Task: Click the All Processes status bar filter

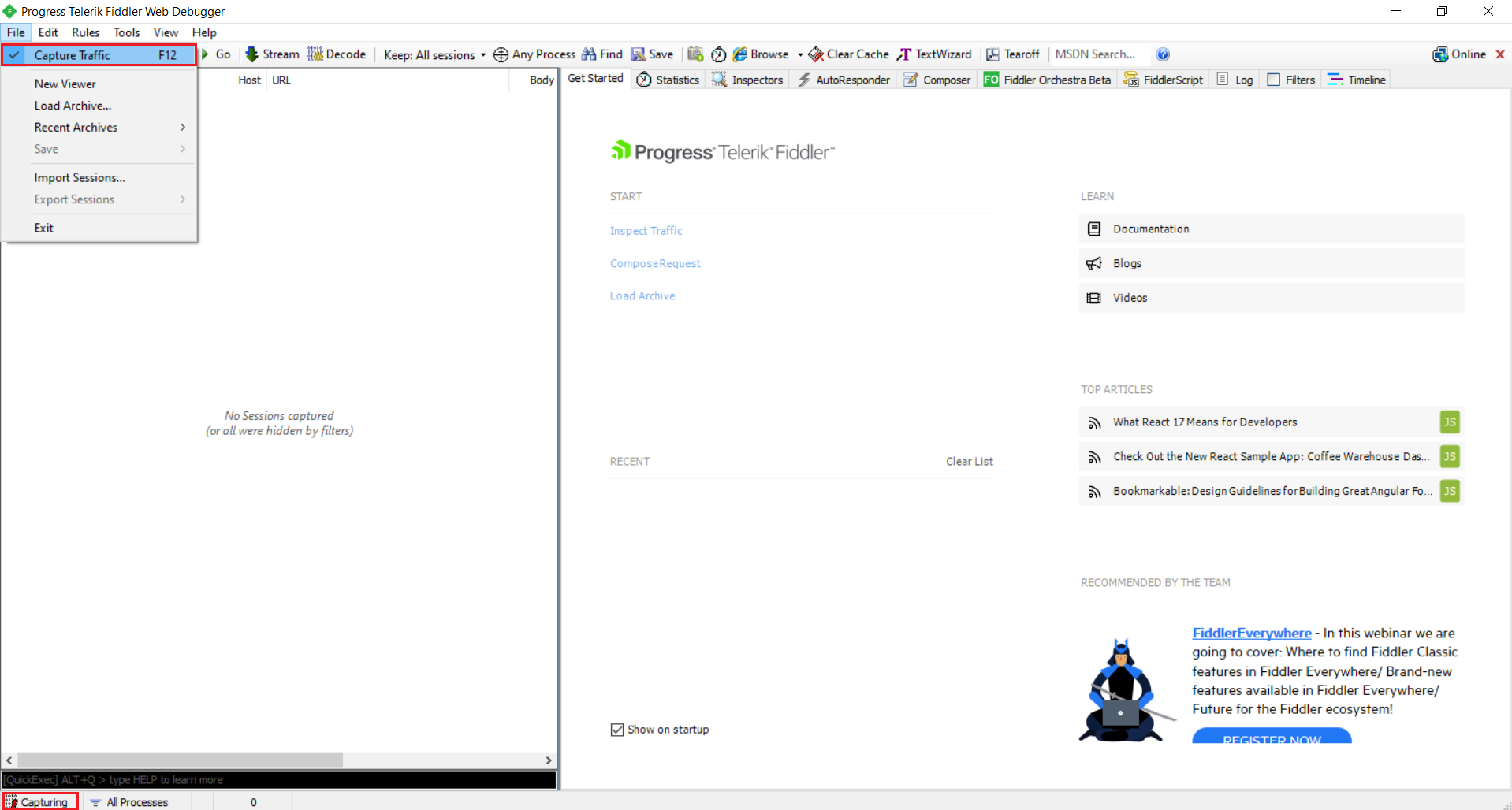Action: pos(129,802)
